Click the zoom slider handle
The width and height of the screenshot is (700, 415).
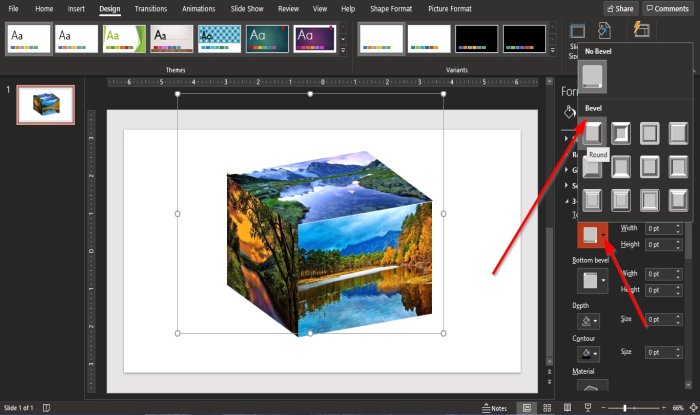pyautogui.click(x=625, y=408)
